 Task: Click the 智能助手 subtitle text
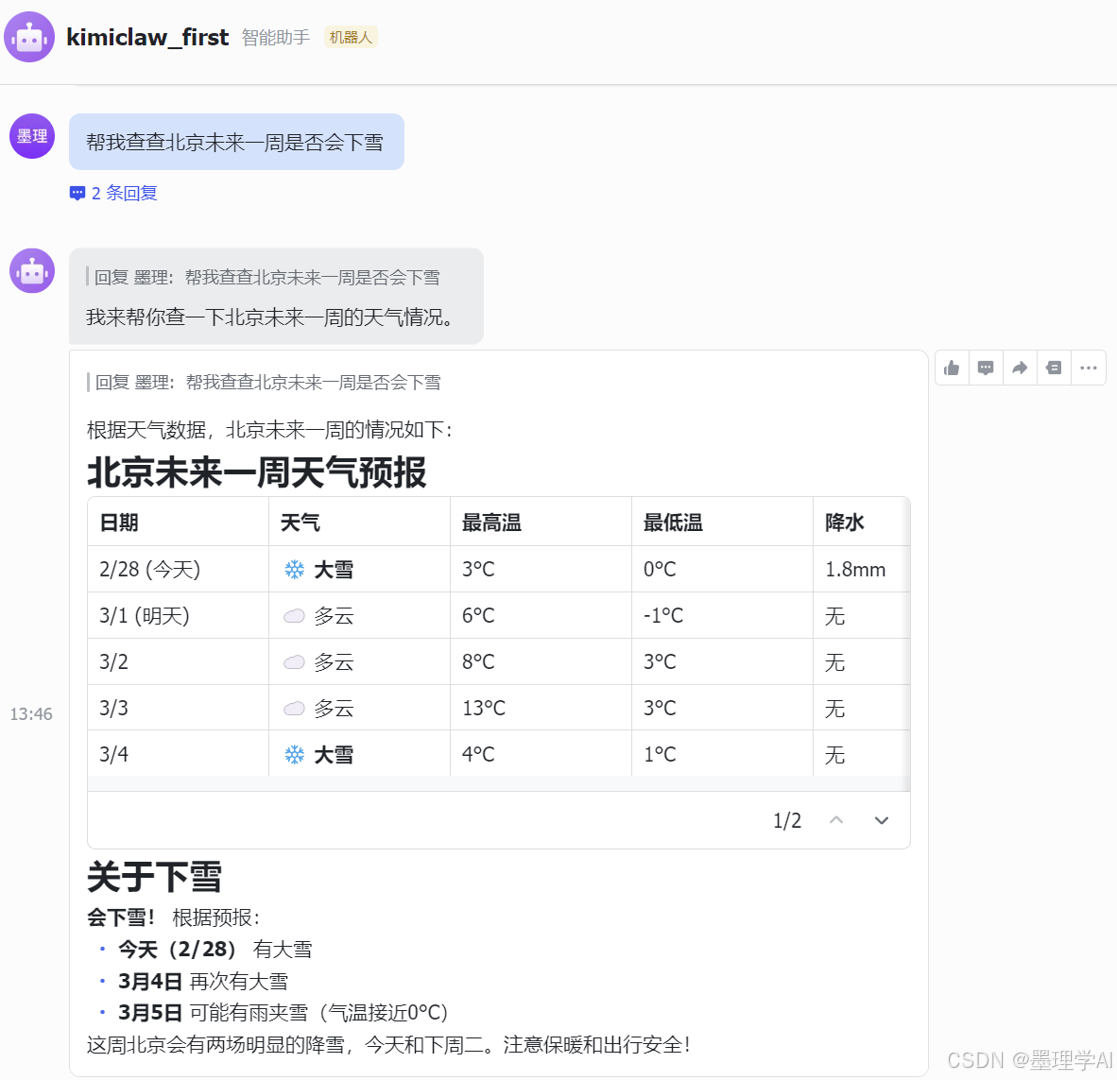(x=276, y=37)
